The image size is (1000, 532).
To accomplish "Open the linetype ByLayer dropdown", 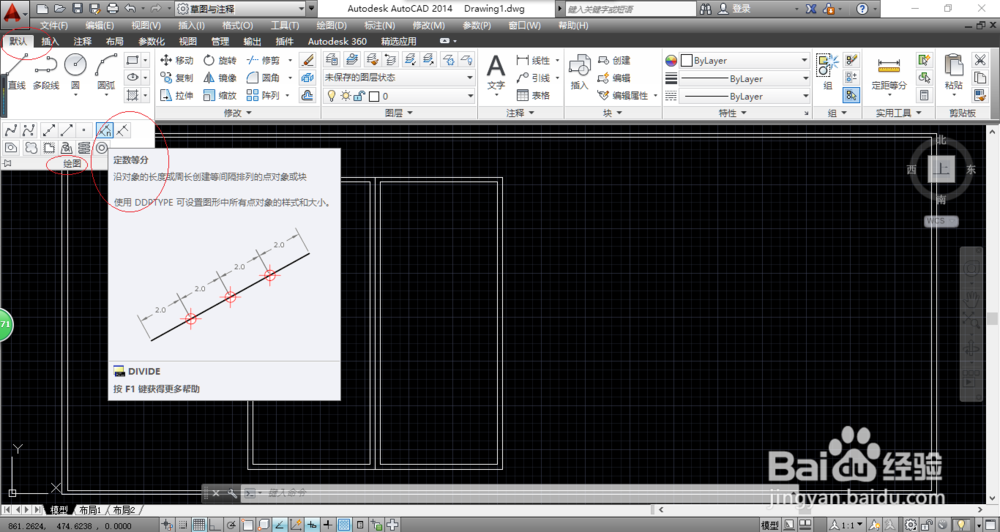I will click(x=745, y=96).
